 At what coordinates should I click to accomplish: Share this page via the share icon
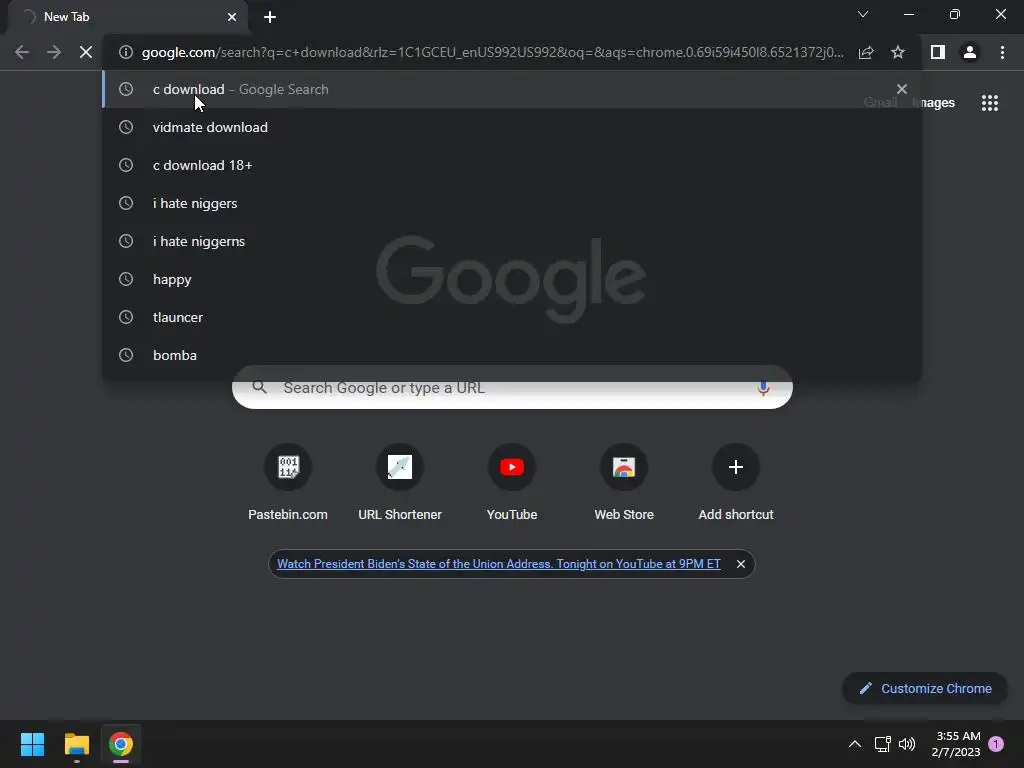click(x=866, y=52)
